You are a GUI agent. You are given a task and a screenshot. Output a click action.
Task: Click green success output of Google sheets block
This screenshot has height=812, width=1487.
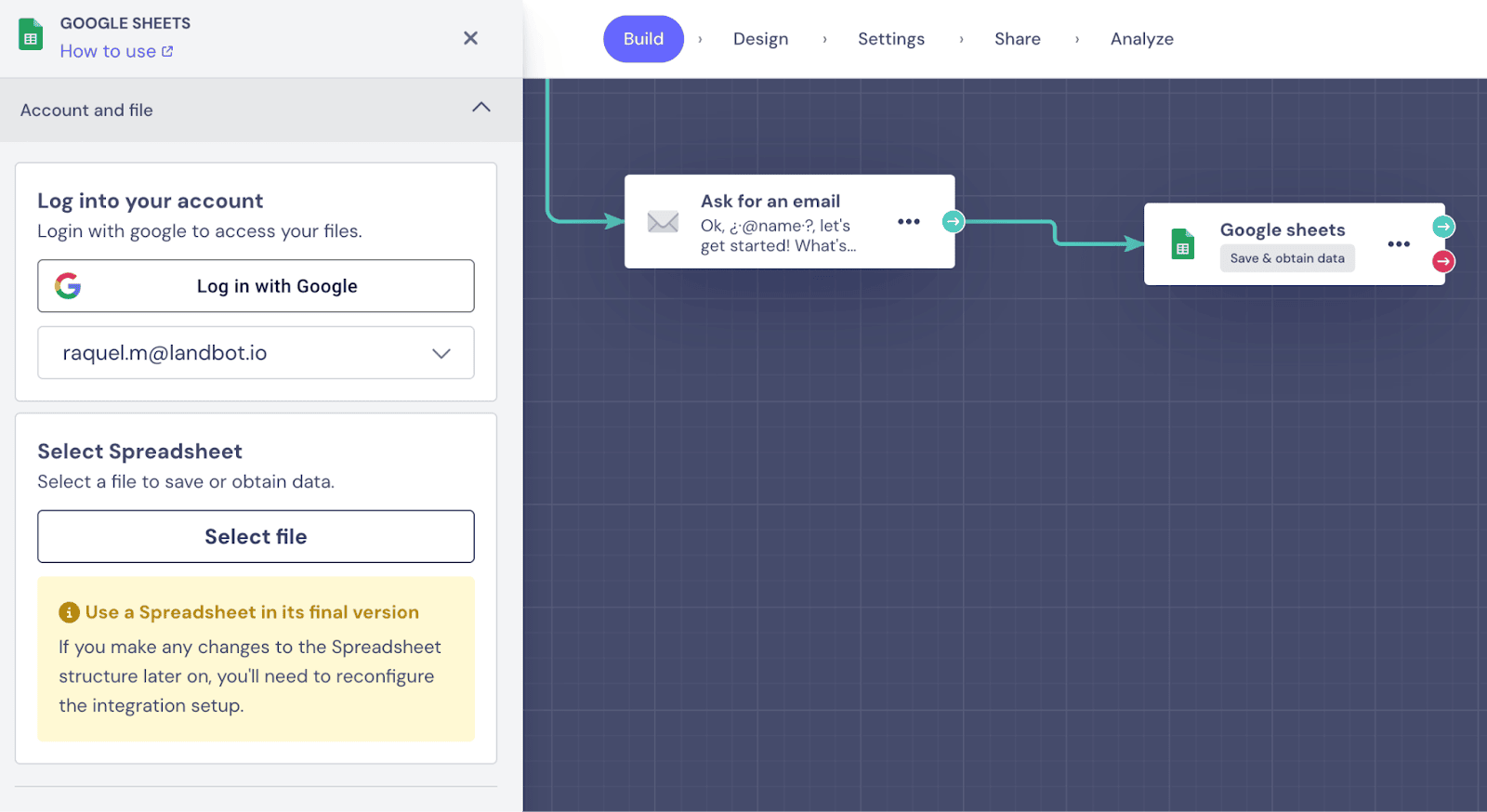(x=1443, y=227)
